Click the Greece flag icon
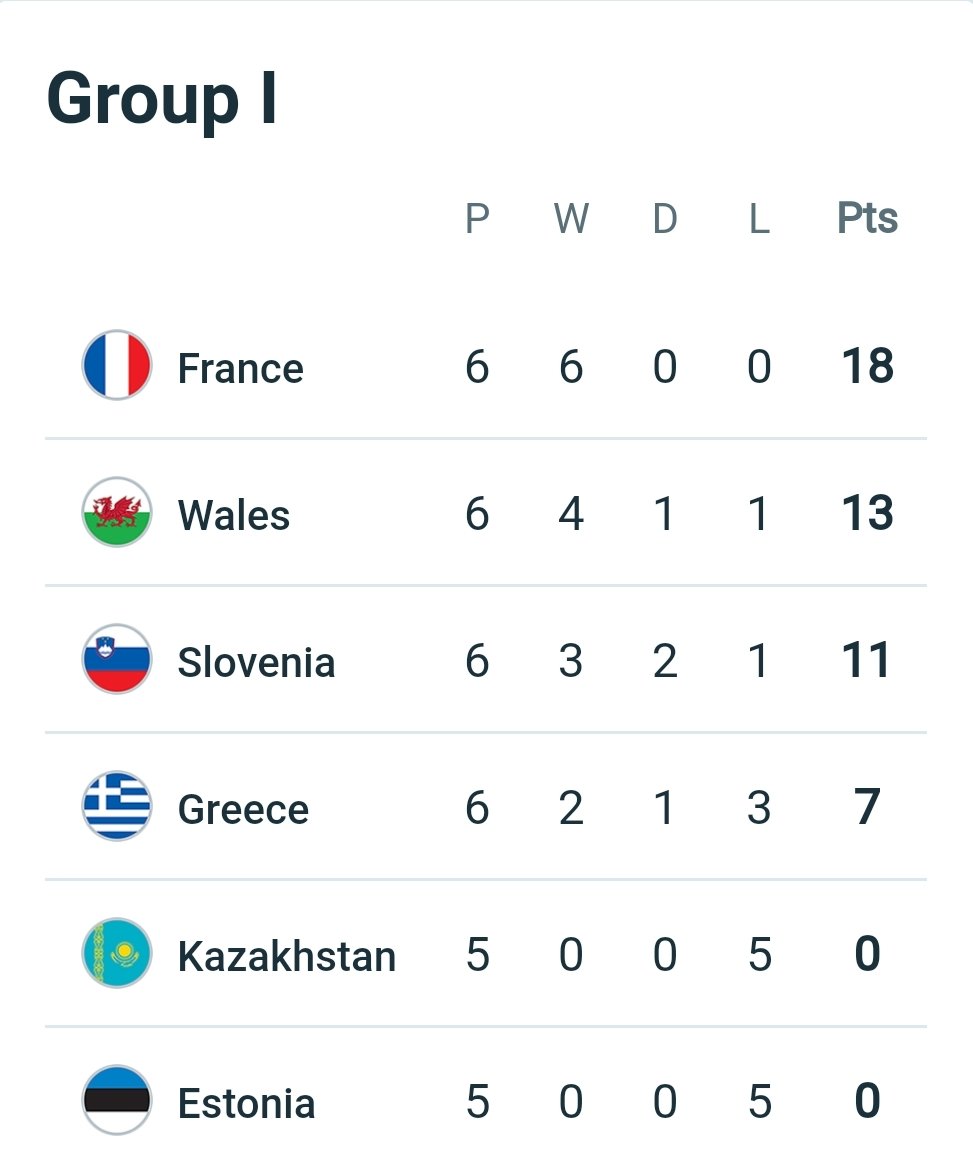 tap(117, 807)
